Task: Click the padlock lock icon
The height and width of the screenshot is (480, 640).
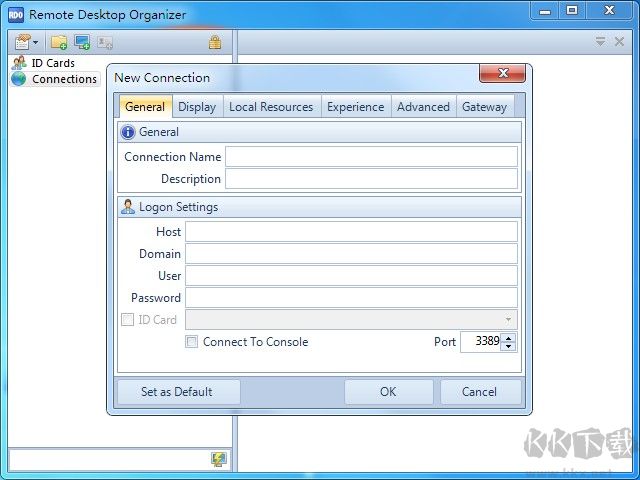Action: tap(215, 42)
